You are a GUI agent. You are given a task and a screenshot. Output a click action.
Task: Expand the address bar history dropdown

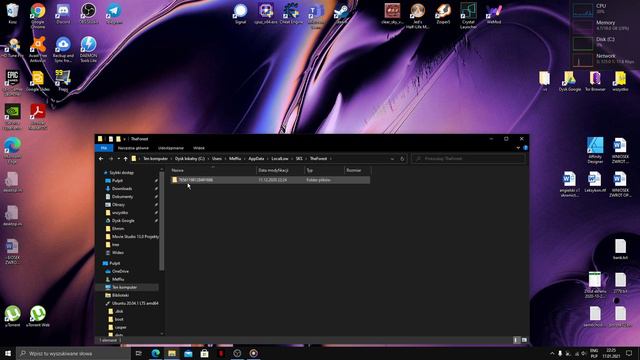point(392,158)
